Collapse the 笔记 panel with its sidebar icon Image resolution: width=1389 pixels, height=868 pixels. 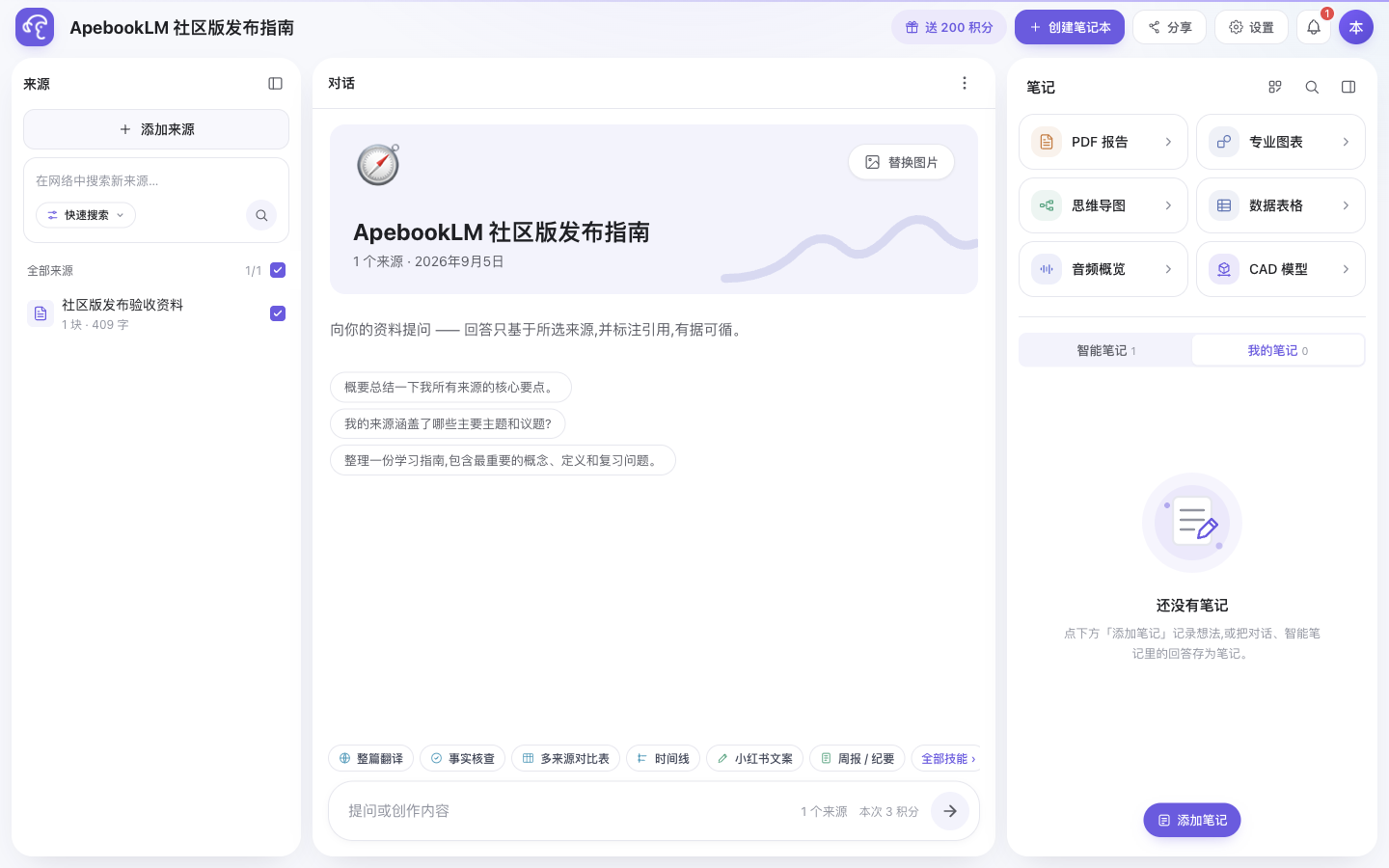tap(1348, 87)
